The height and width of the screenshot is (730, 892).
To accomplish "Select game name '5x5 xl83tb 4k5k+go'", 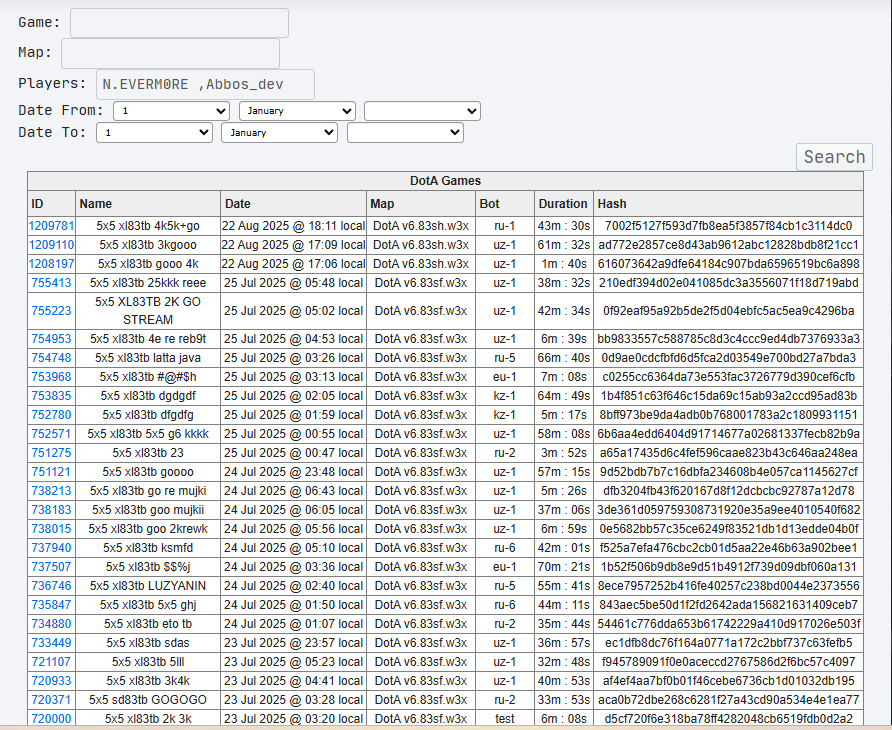I will pyautogui.click(x=148, y=226).
